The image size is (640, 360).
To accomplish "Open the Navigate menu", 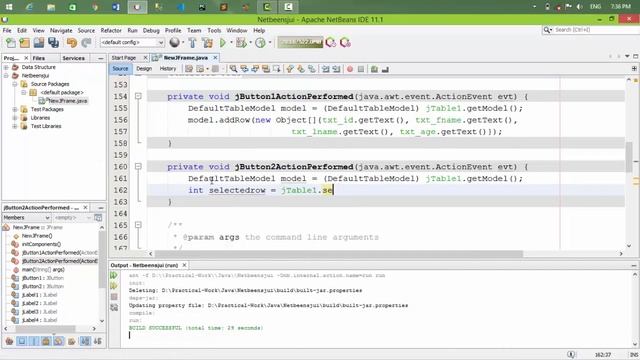I will tap(61, 31).
